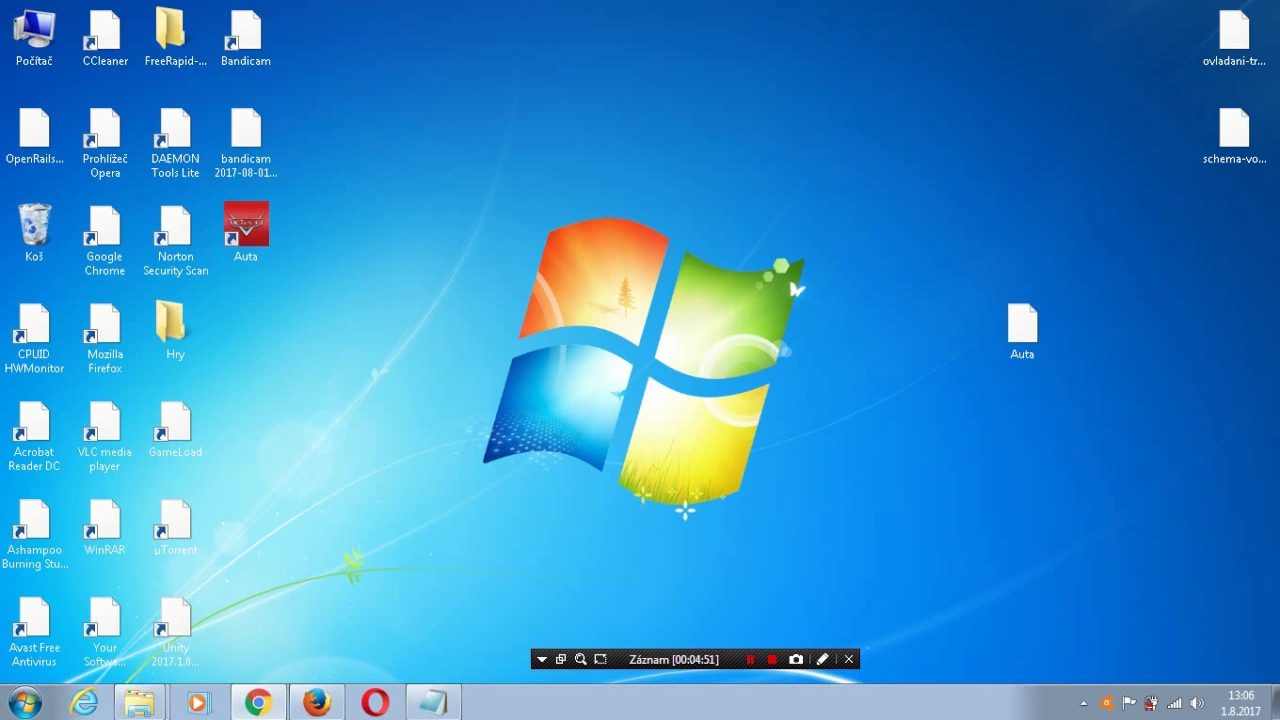Select the Avast Free Antivirus shortcut
The image size is (1280, 720).
point(34,633)
